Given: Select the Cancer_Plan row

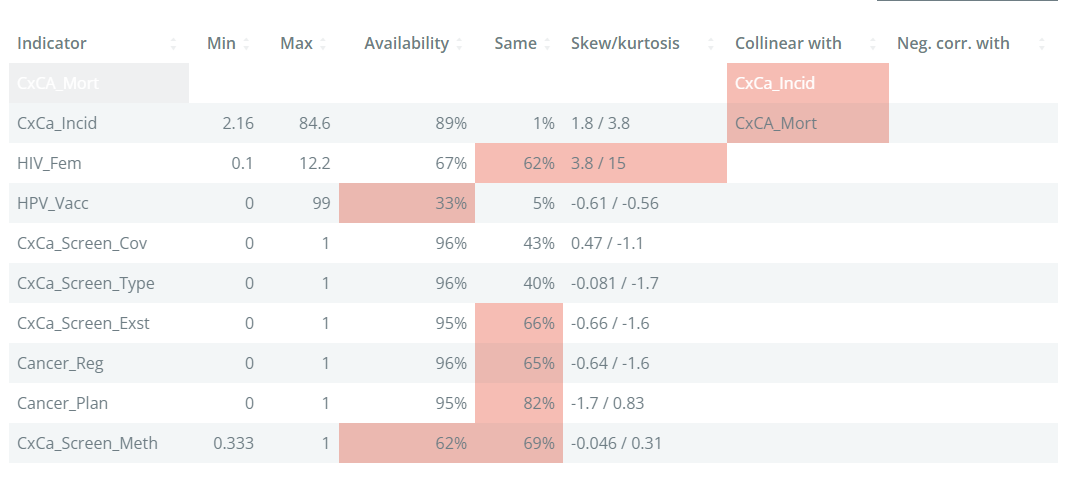Looking at the screenshot, I should (533, 403).
